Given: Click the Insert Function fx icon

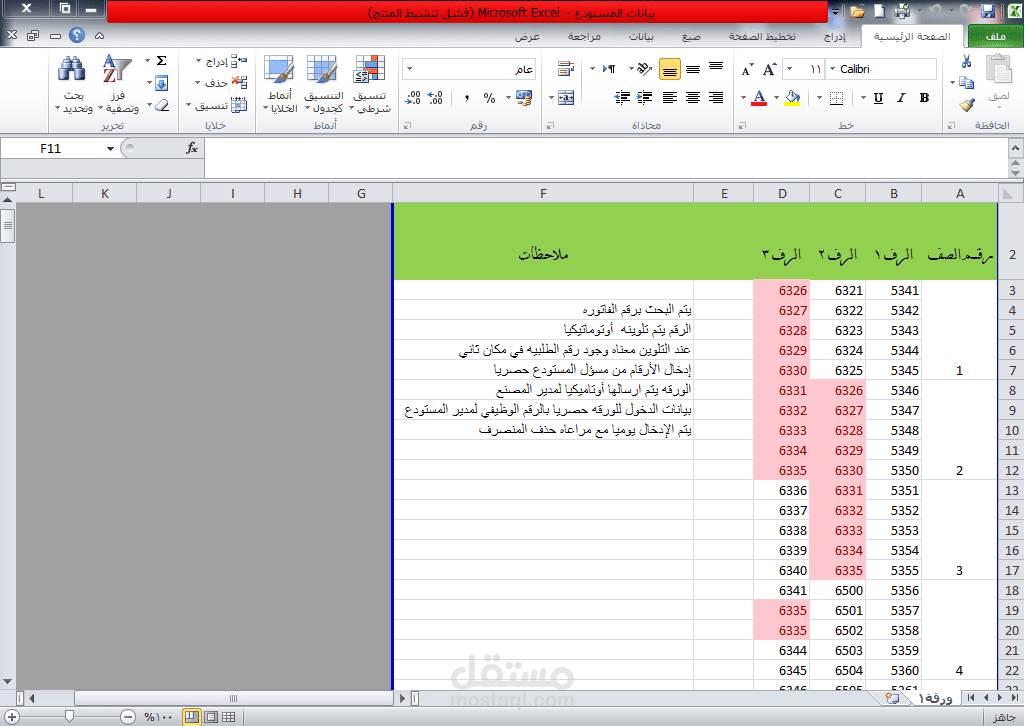Looking at the screenshot, I should point(192,148).
